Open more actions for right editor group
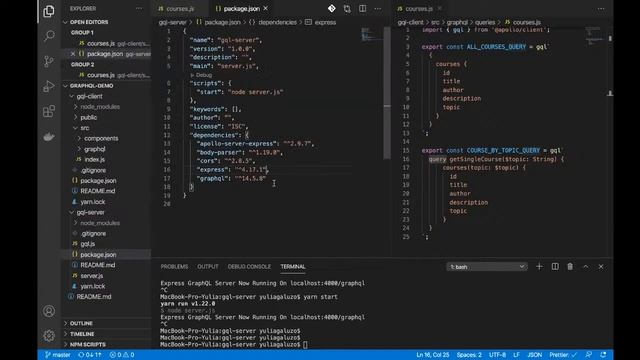This screenshot has width=640, height=360. [x=601, y=9]
